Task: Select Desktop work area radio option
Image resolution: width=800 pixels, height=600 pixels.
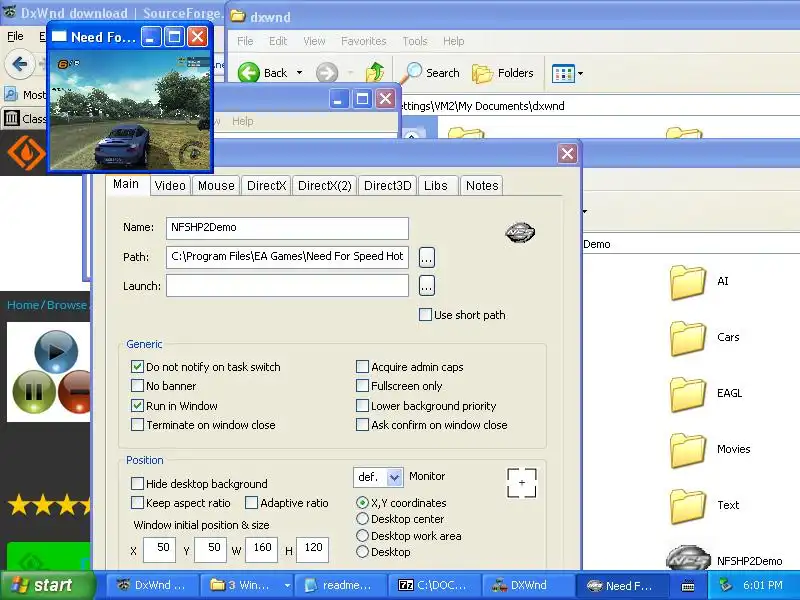Action: click(x=362, y=536)
